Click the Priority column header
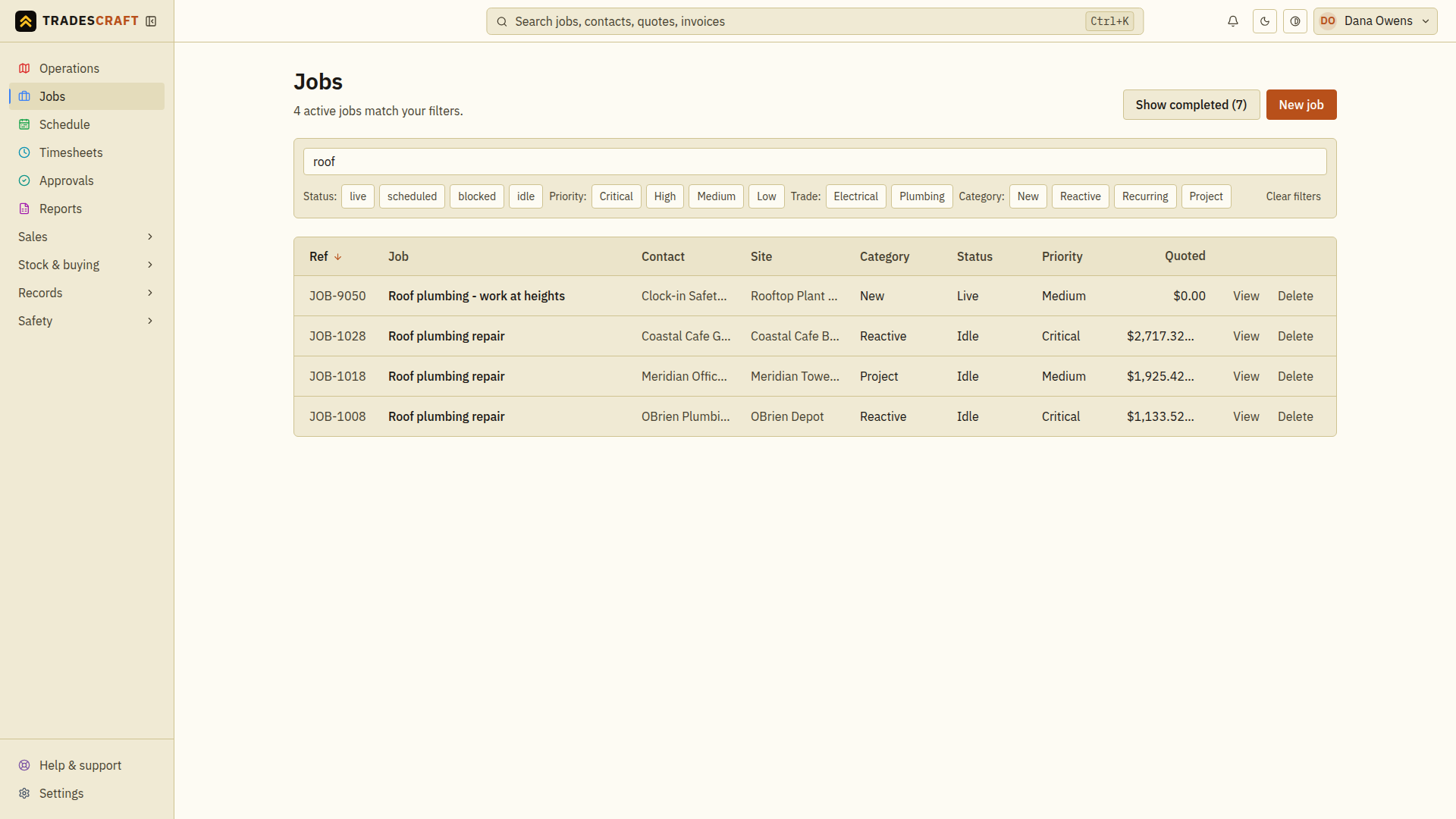Image resolution: width=1456 pixels, height=819 pixels. click(x=1062, y=256)
